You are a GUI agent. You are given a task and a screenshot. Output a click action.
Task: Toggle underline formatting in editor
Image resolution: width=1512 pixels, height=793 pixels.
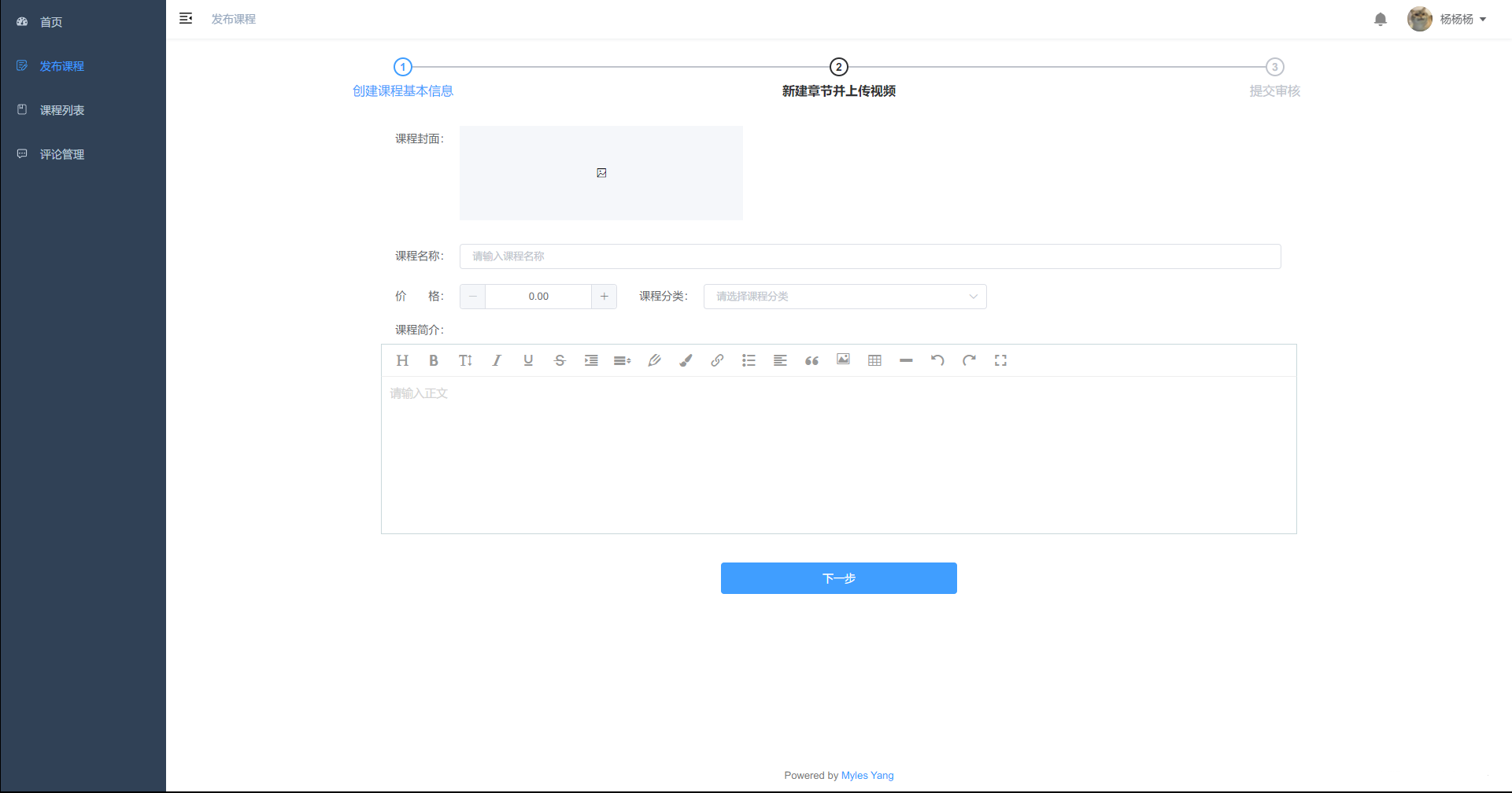(x=528, y=360)
